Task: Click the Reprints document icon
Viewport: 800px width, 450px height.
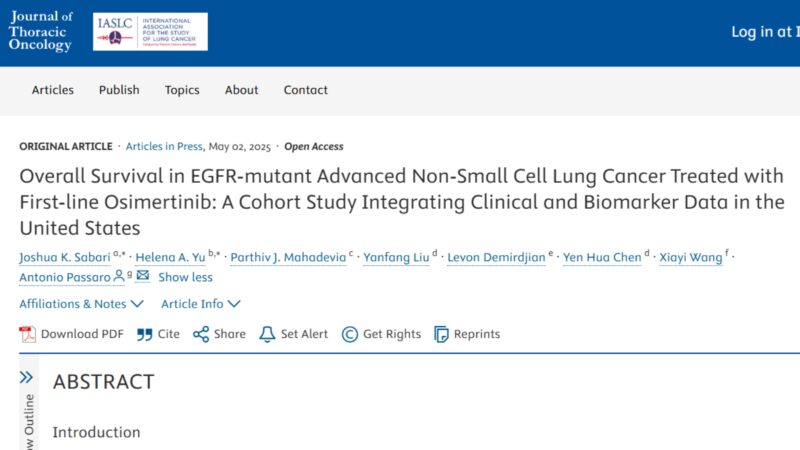Action: (x=441, y=334)
